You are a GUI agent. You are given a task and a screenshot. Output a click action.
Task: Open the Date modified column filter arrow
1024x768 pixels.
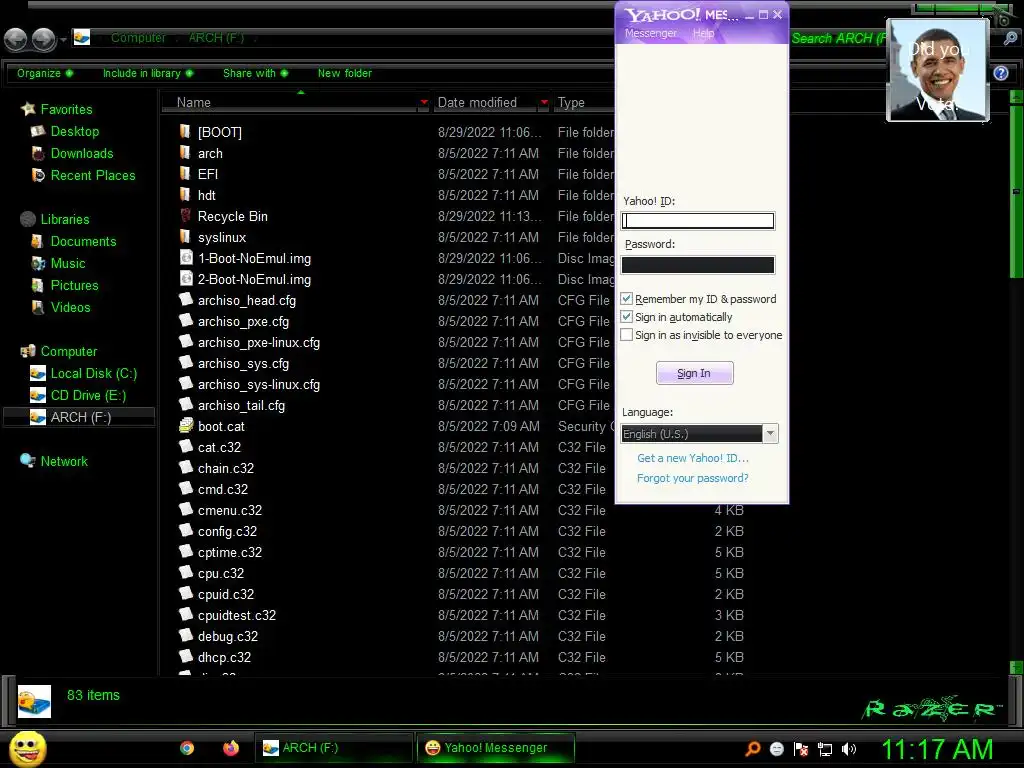544,103
